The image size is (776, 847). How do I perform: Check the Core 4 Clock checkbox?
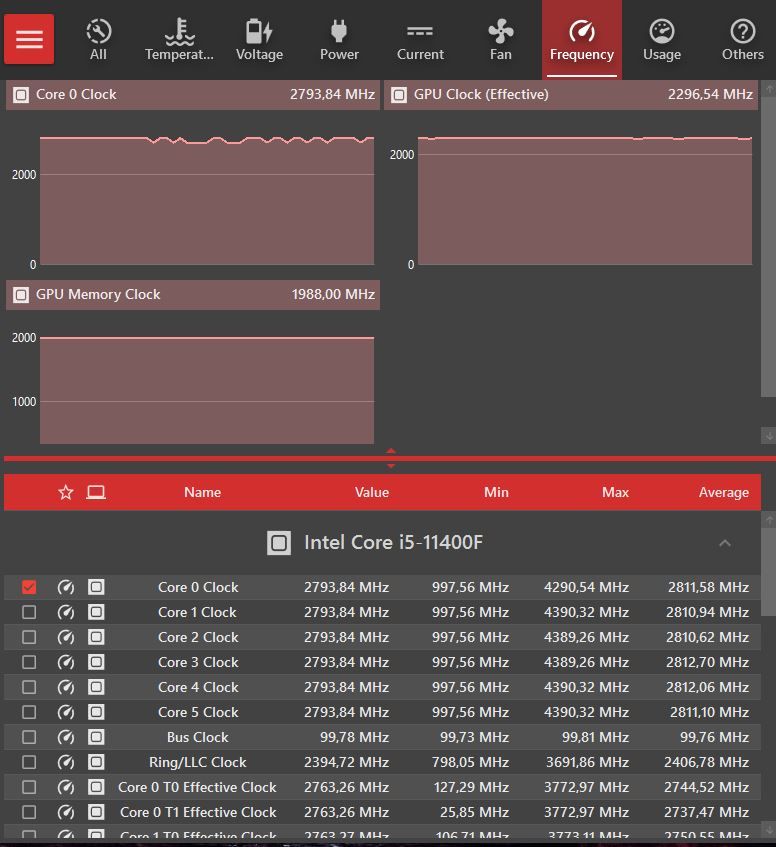tap(29, 687)
